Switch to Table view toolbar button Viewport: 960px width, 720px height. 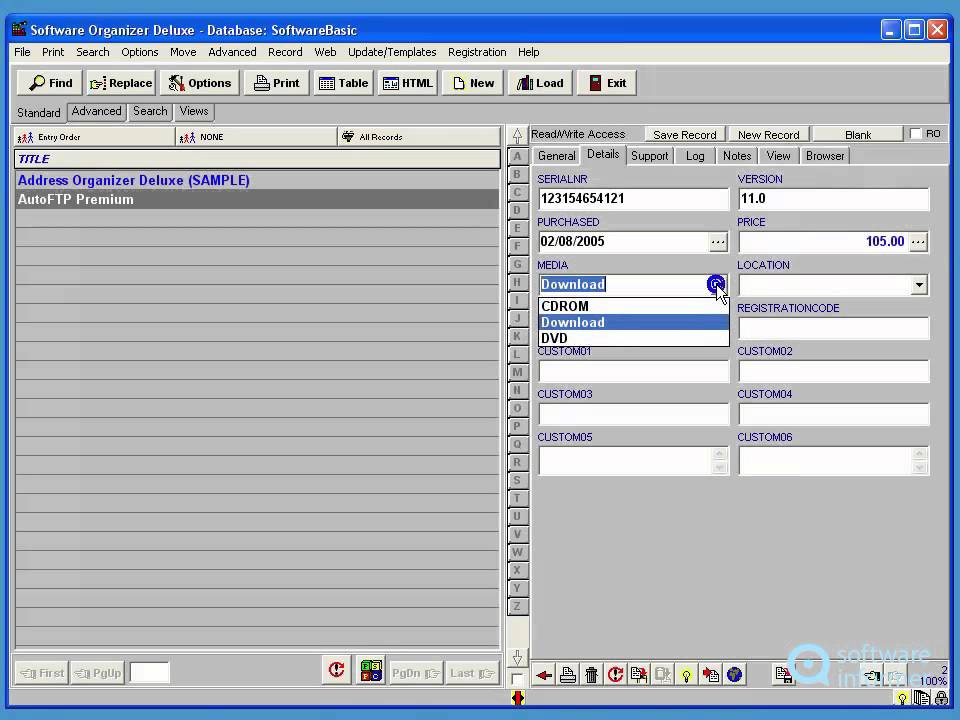coord(343,83)
